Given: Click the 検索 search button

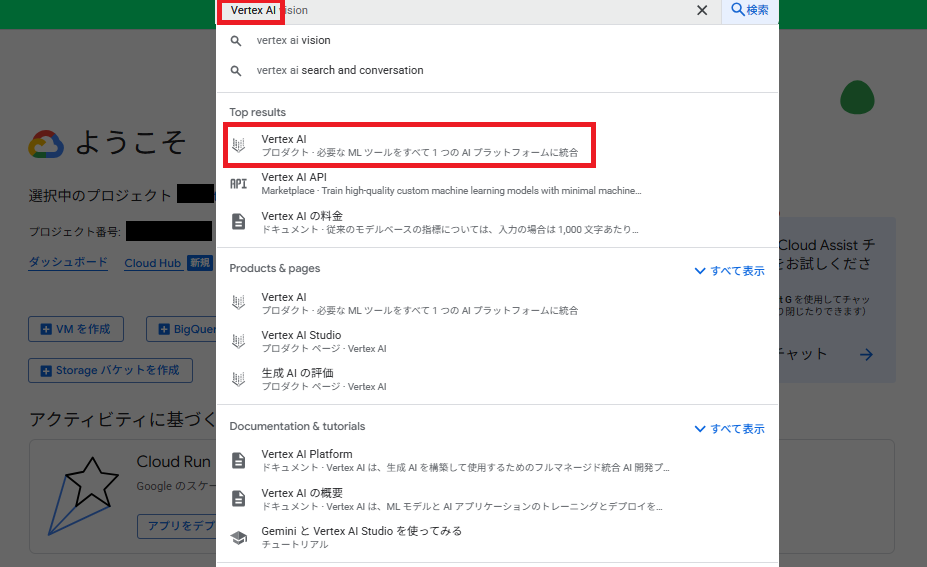Looking at the screenshot, I should pos(750,10).
